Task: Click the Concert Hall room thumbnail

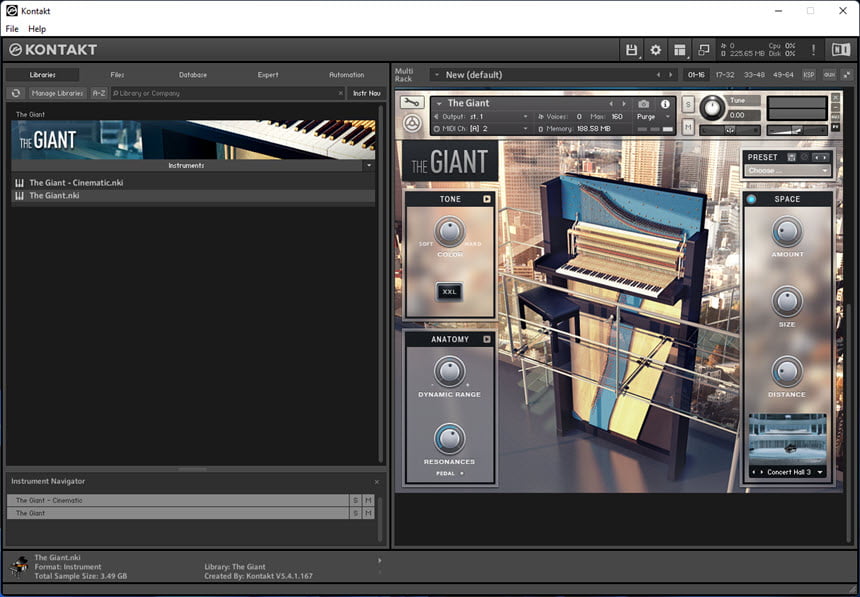Action: 788,438
